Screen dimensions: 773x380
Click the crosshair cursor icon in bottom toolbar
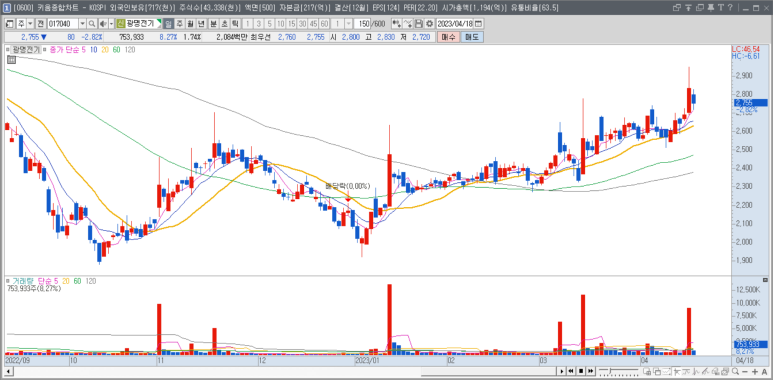tap(677, 371)
